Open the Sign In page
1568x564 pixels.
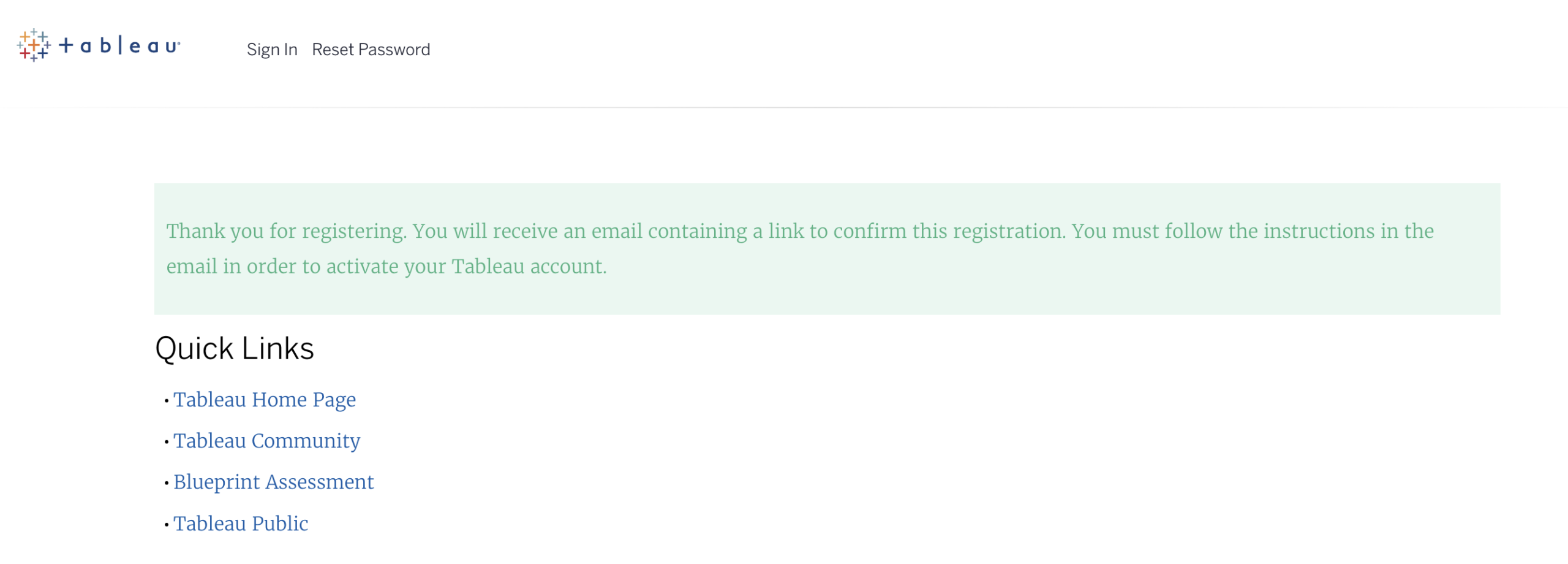click(271, 50)
